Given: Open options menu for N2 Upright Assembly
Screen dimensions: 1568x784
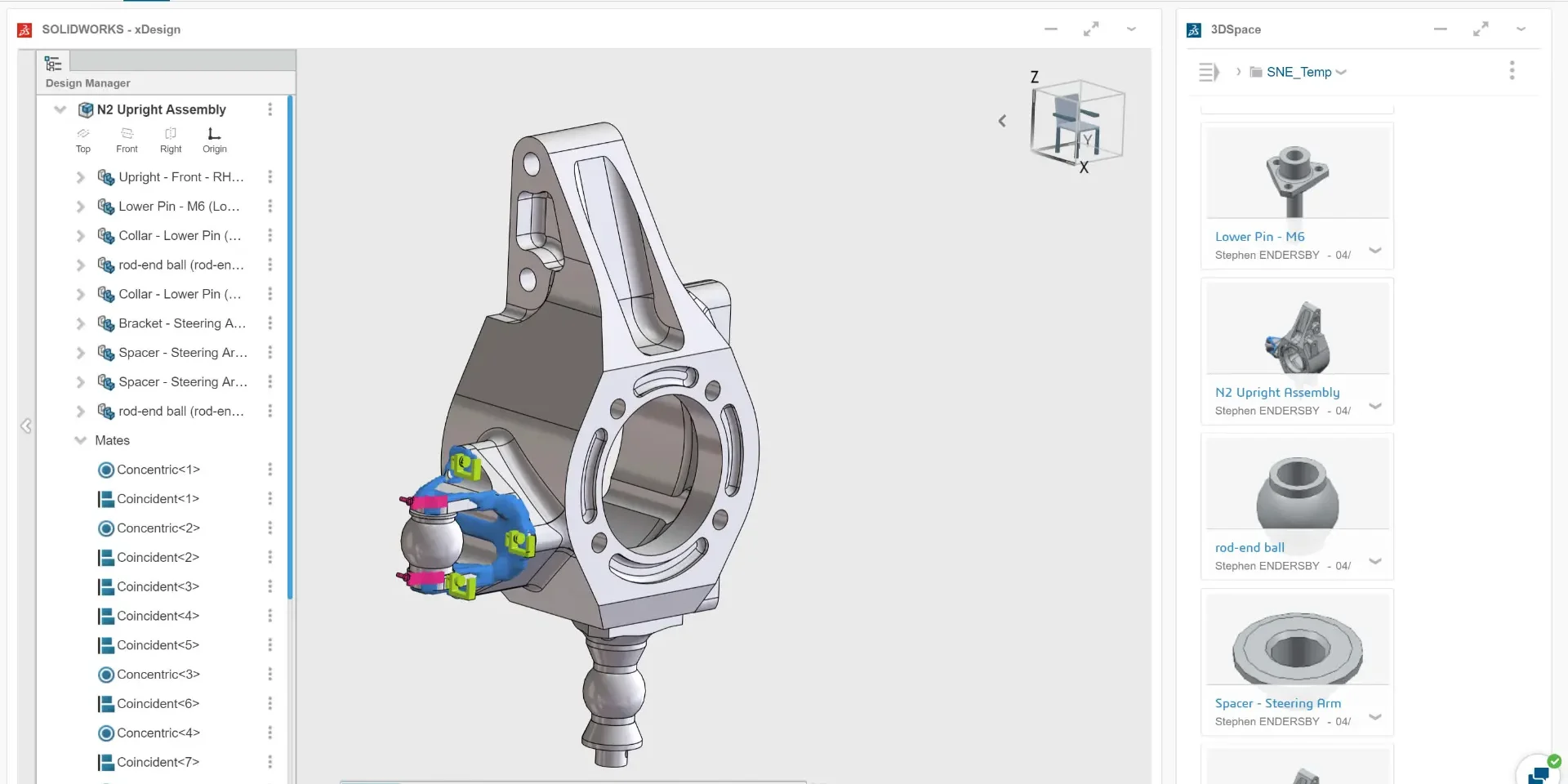Looking at the screenshot, I should [x=270, y=109].
